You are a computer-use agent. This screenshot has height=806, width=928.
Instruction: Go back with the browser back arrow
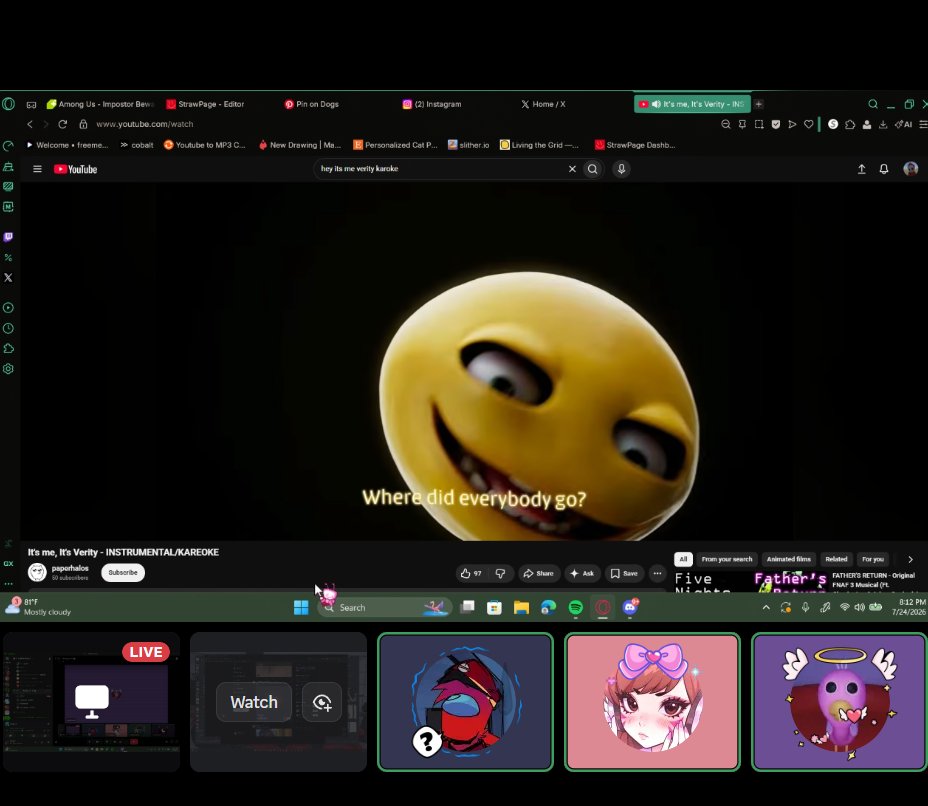pos(30,124)
